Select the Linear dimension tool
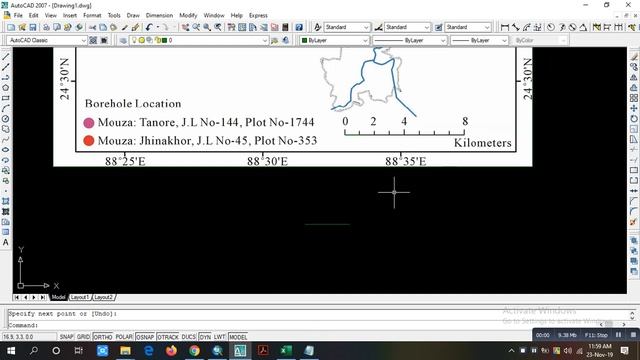This screenshot has height=360, width=640. pyautogui.click(x=505, y=27)
